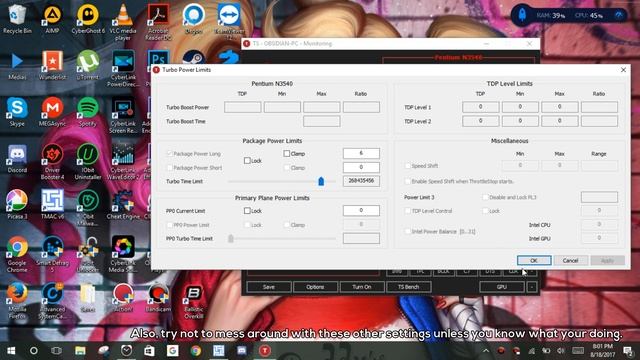Launch VLC media player from desktop
Screen dimensions: 640x360
click(123, 21)
